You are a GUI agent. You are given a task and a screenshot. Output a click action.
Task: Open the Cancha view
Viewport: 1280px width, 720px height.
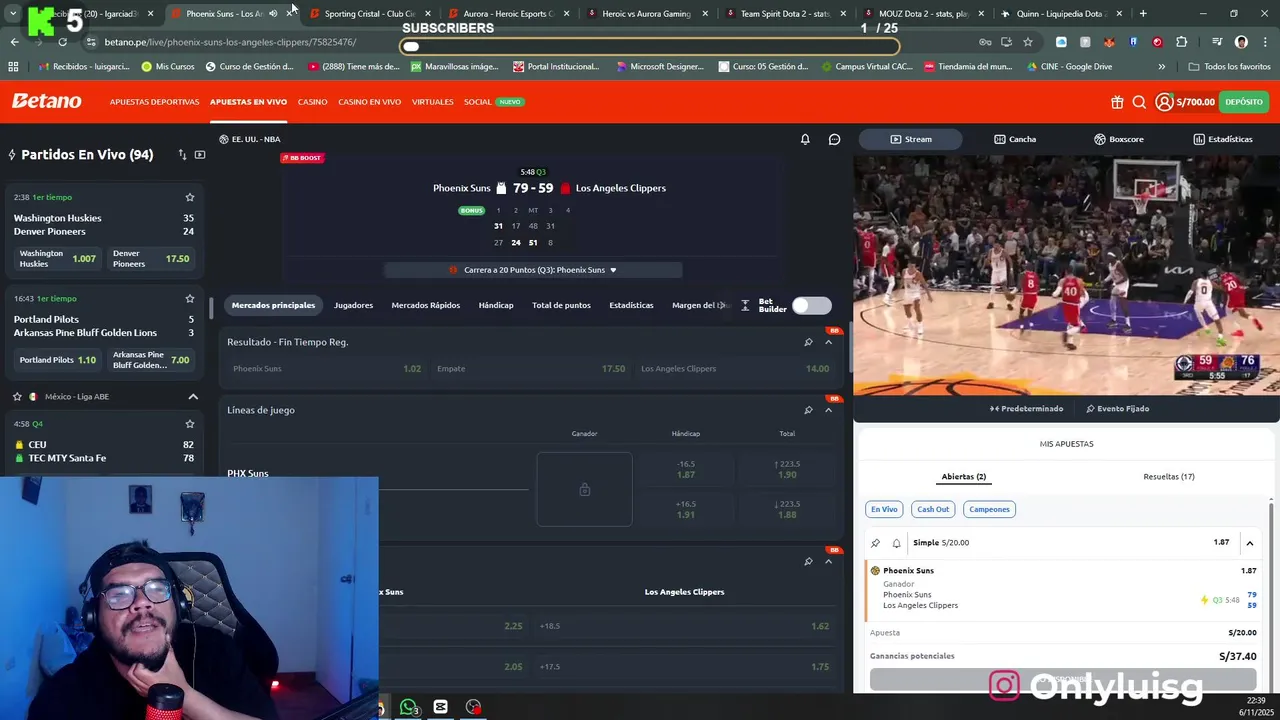click(1015, 139)
